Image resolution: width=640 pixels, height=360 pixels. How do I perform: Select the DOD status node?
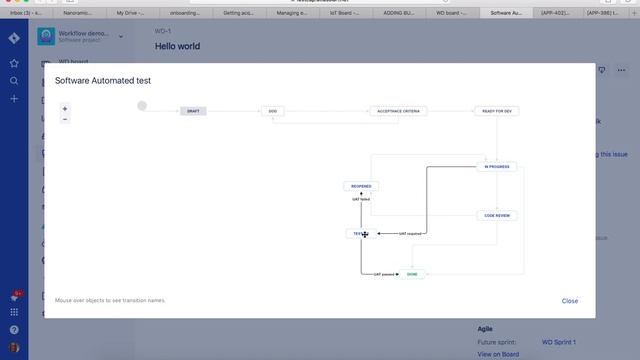(273, 111)
